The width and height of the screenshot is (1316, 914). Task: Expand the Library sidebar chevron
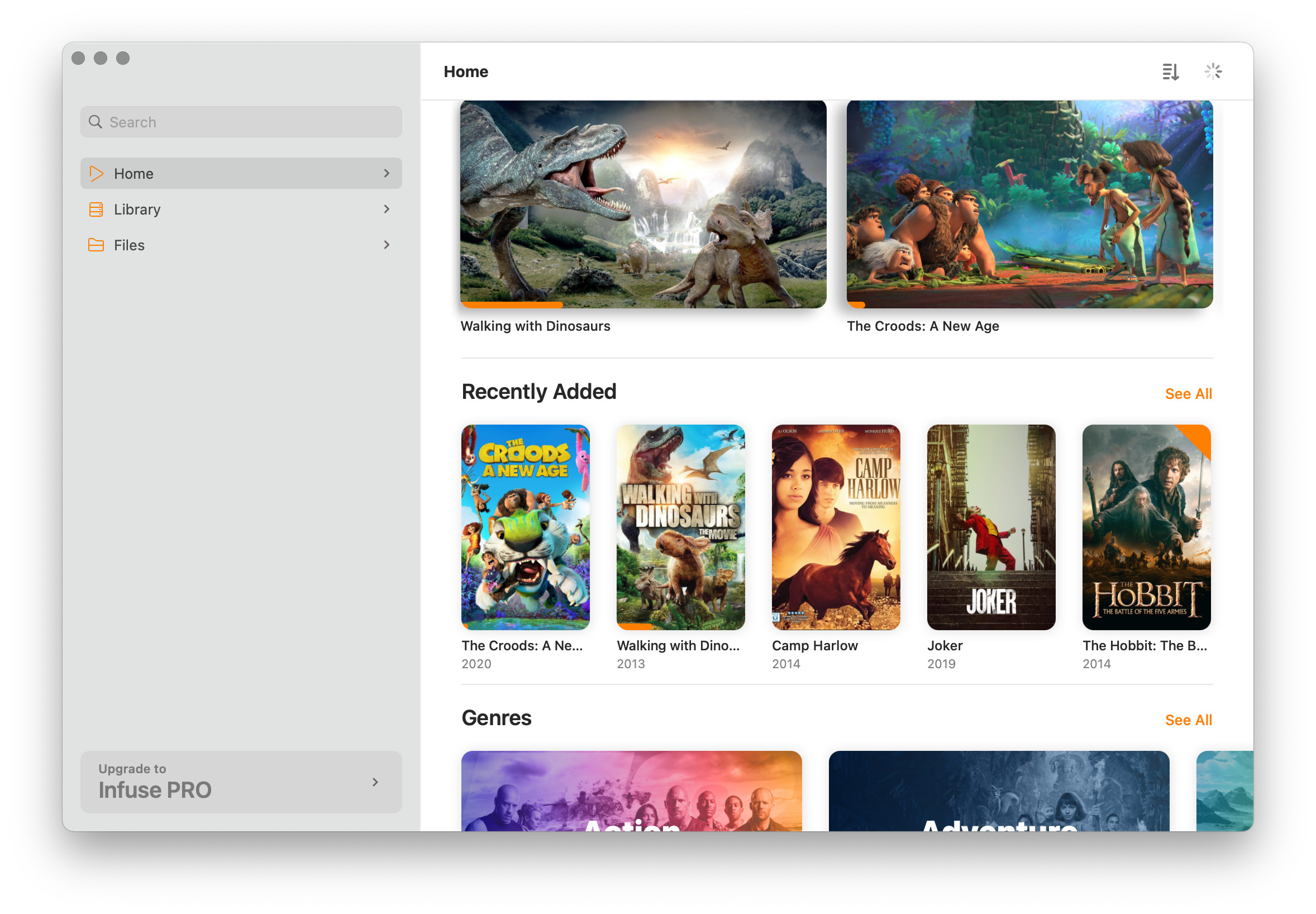387,210
